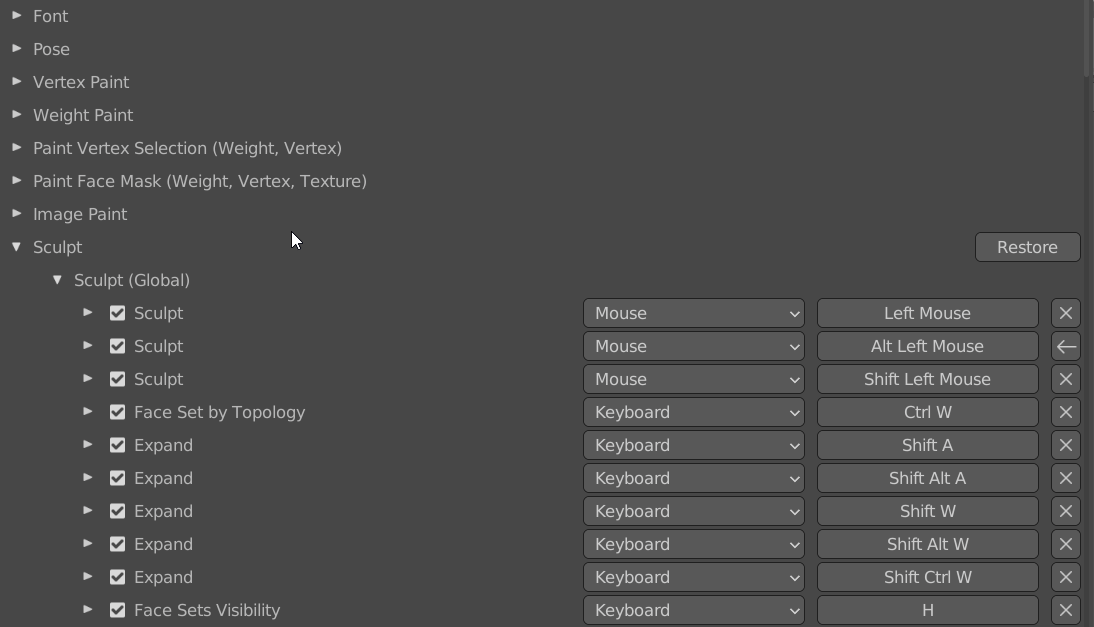Open Keyboard dropdown for Ctrl W

click(694, 412)
